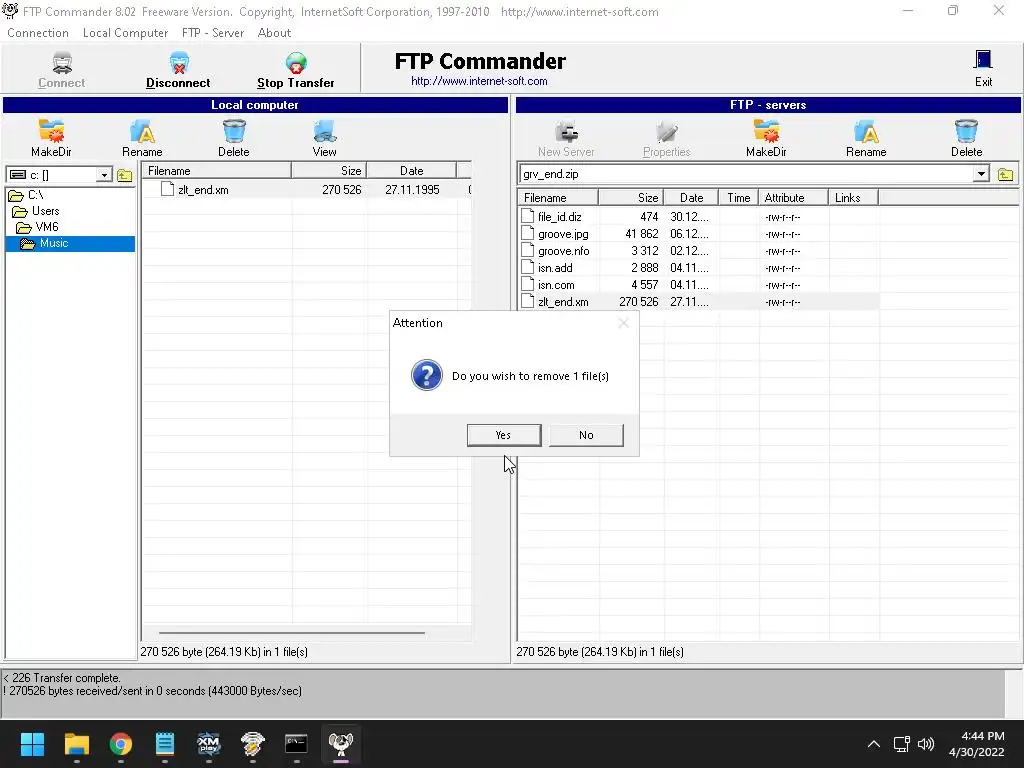Sort local list by Size header
The width and height of the screenshot is (1024, 768).
(328, 170)
